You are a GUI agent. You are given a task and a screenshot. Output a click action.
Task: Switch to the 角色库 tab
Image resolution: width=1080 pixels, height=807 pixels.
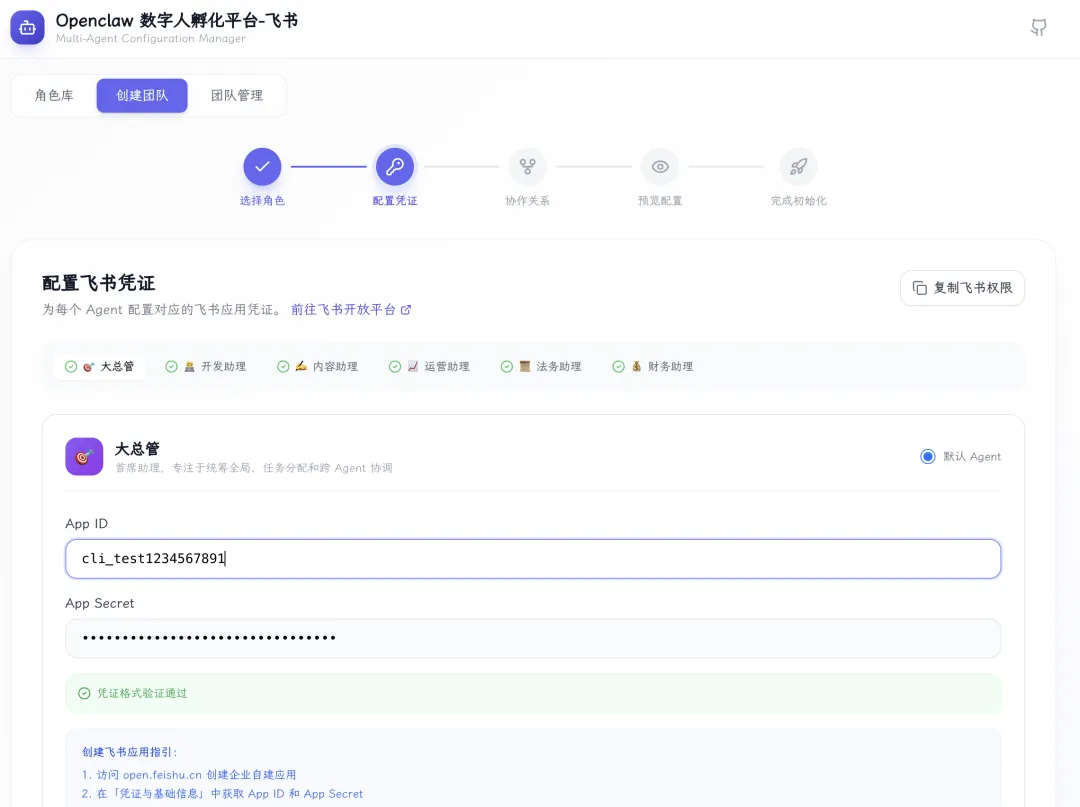click(x=54, y=96)
